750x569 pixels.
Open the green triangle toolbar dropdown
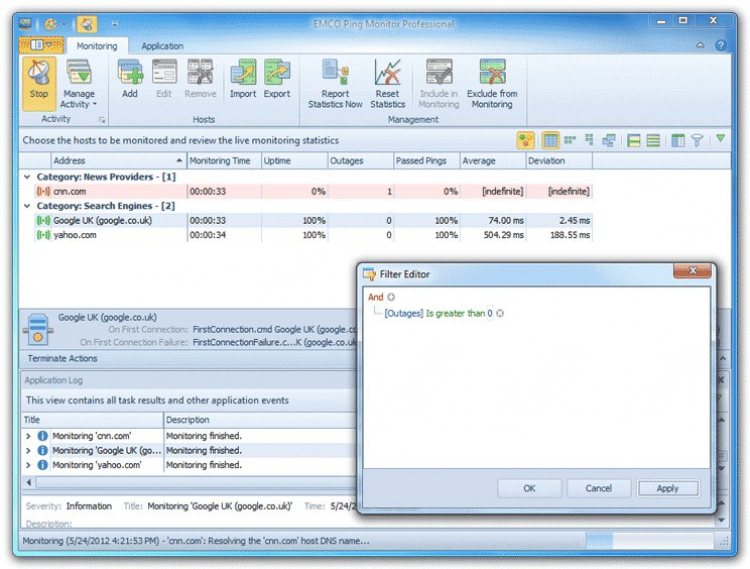click(x=720, y=139)
